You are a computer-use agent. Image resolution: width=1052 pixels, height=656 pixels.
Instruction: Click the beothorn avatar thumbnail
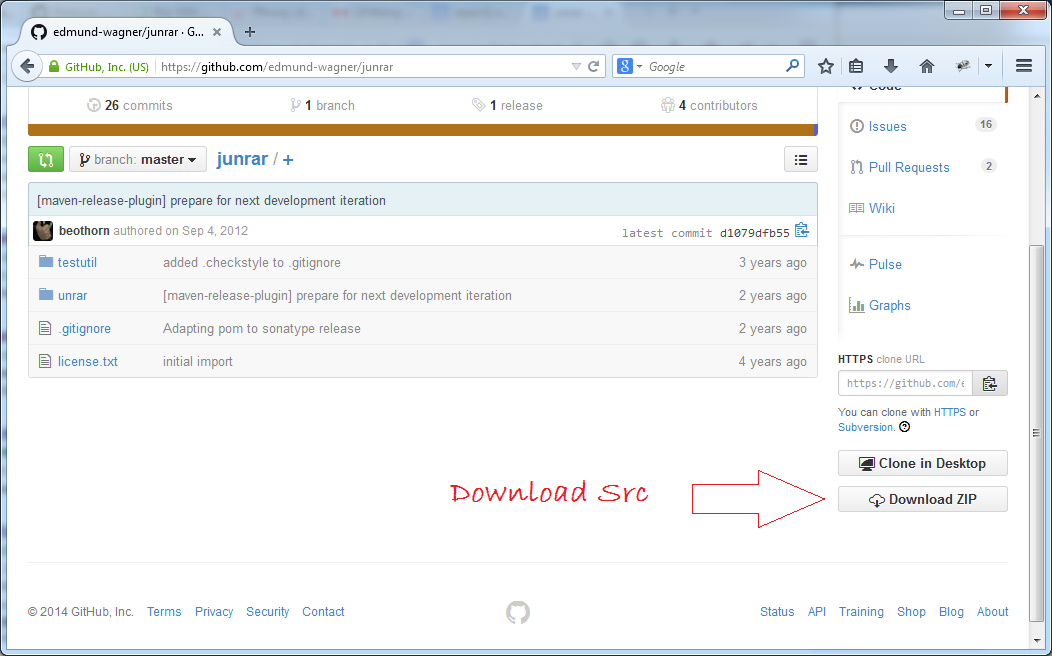point(43,231)
